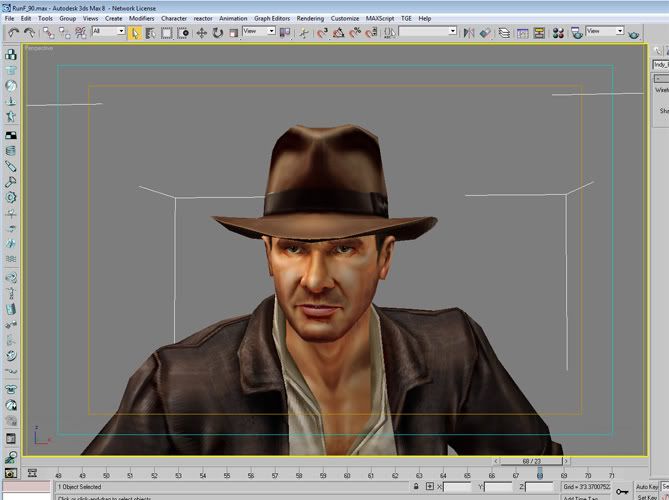Image resolution: width=669 pixels, height=500 pixels.
Task: Click the Y coordinate field
Action: [x=497, y=487]
